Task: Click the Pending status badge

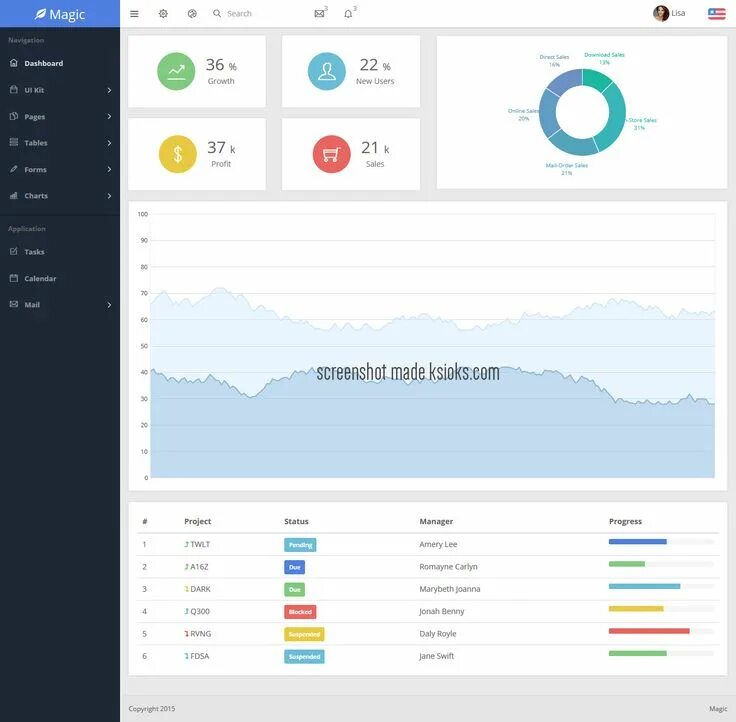Action: pyautogui.click(x=300, y=545)
